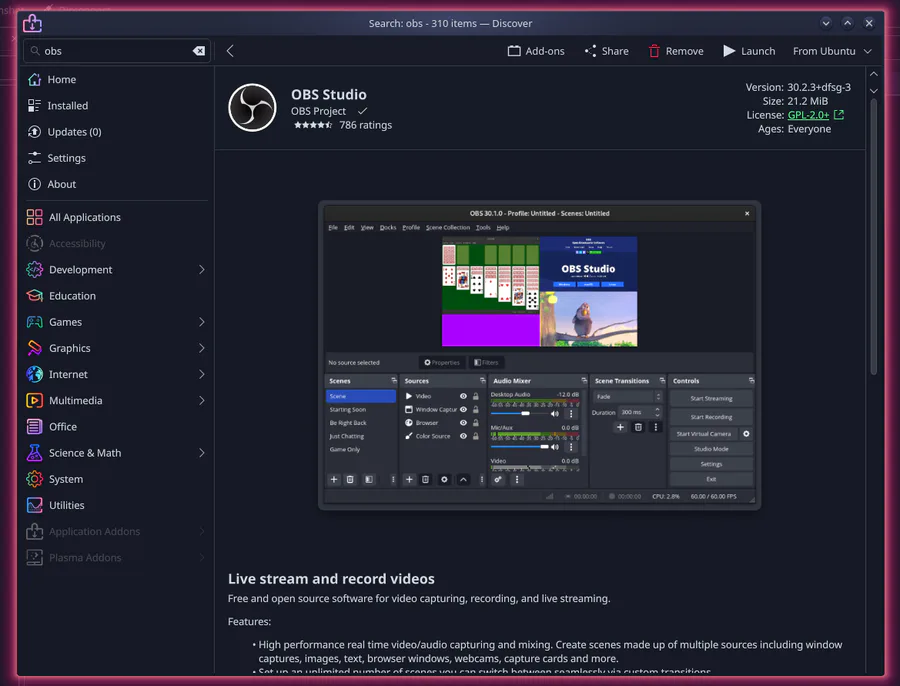Remove OBS Studio
The height and width of the screenshot is (686, 900).
(x=676, y=51)
